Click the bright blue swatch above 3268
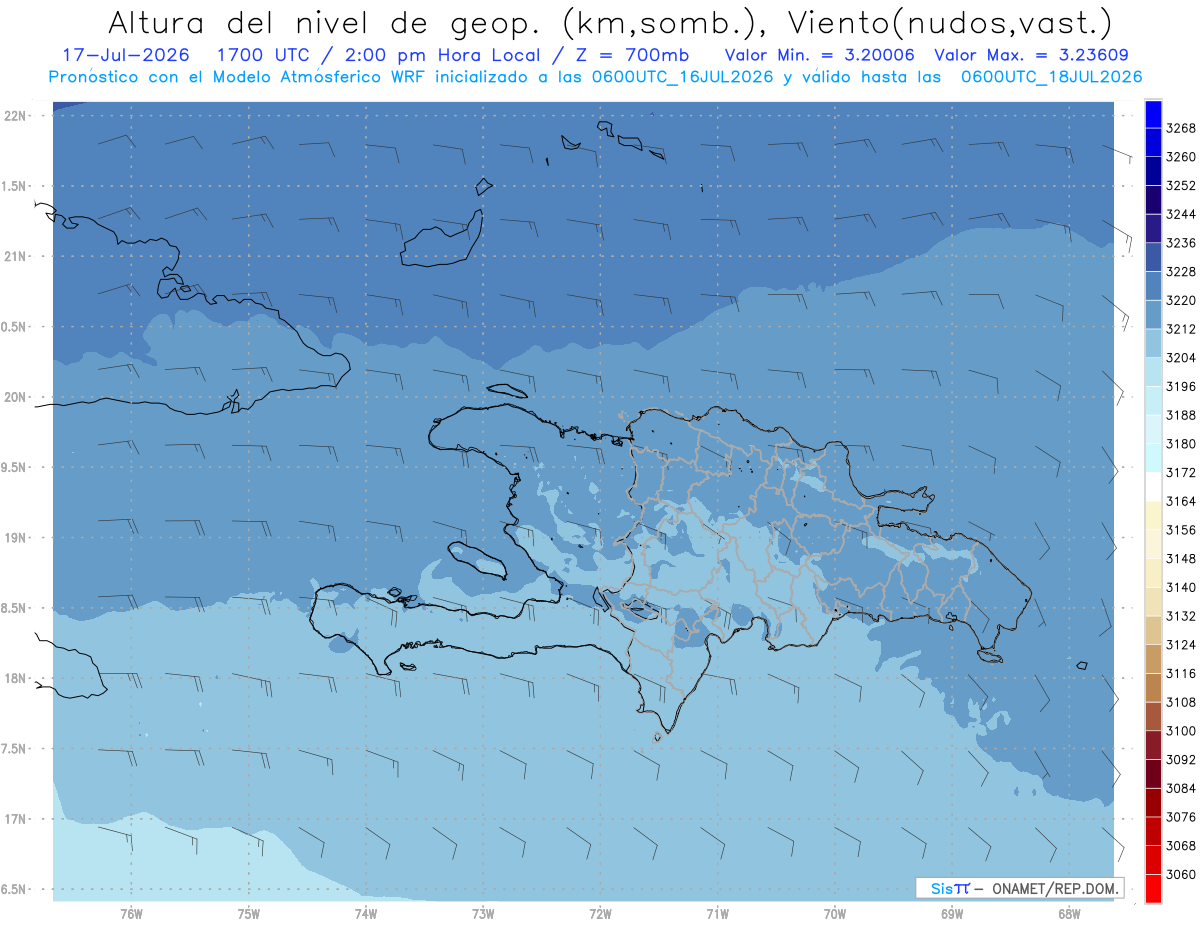This screenshot has width=1200, height=927. [x=1152, y=113]
